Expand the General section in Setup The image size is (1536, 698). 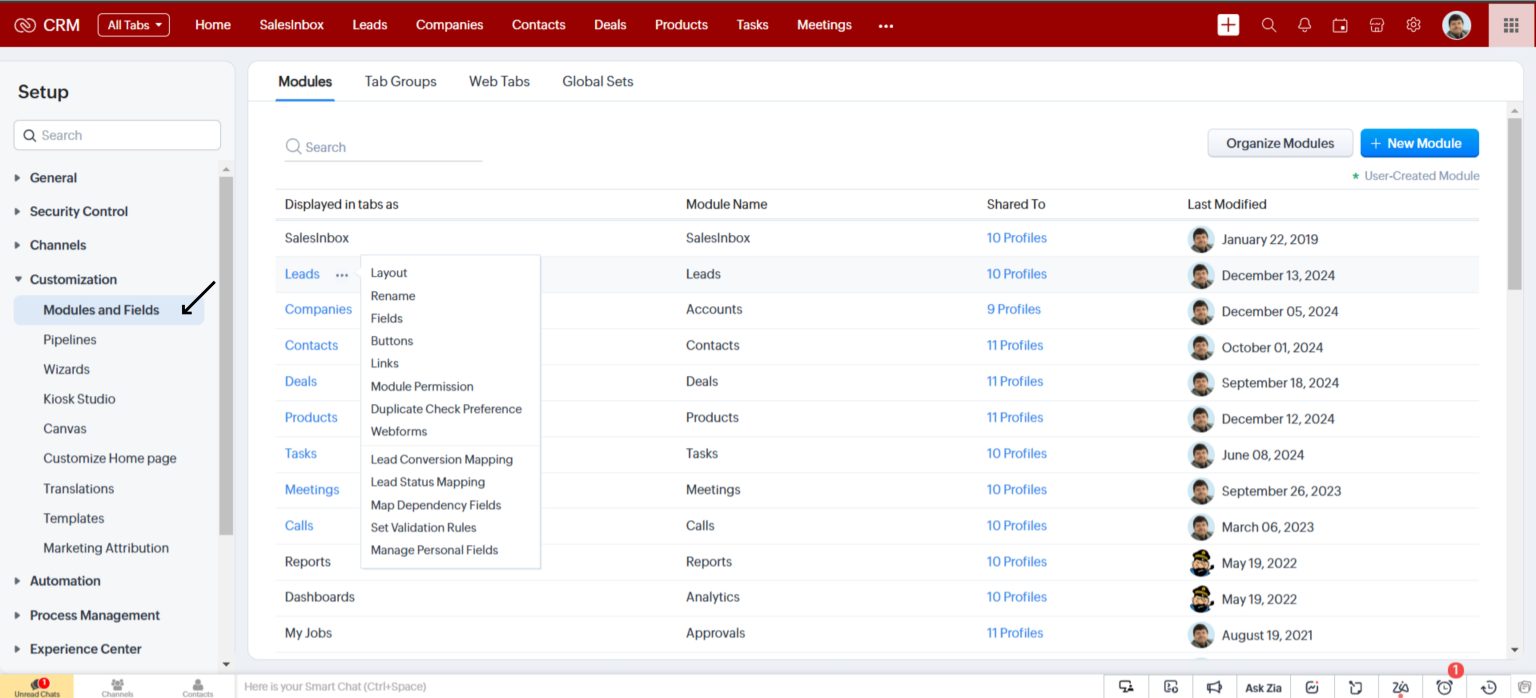53,178
